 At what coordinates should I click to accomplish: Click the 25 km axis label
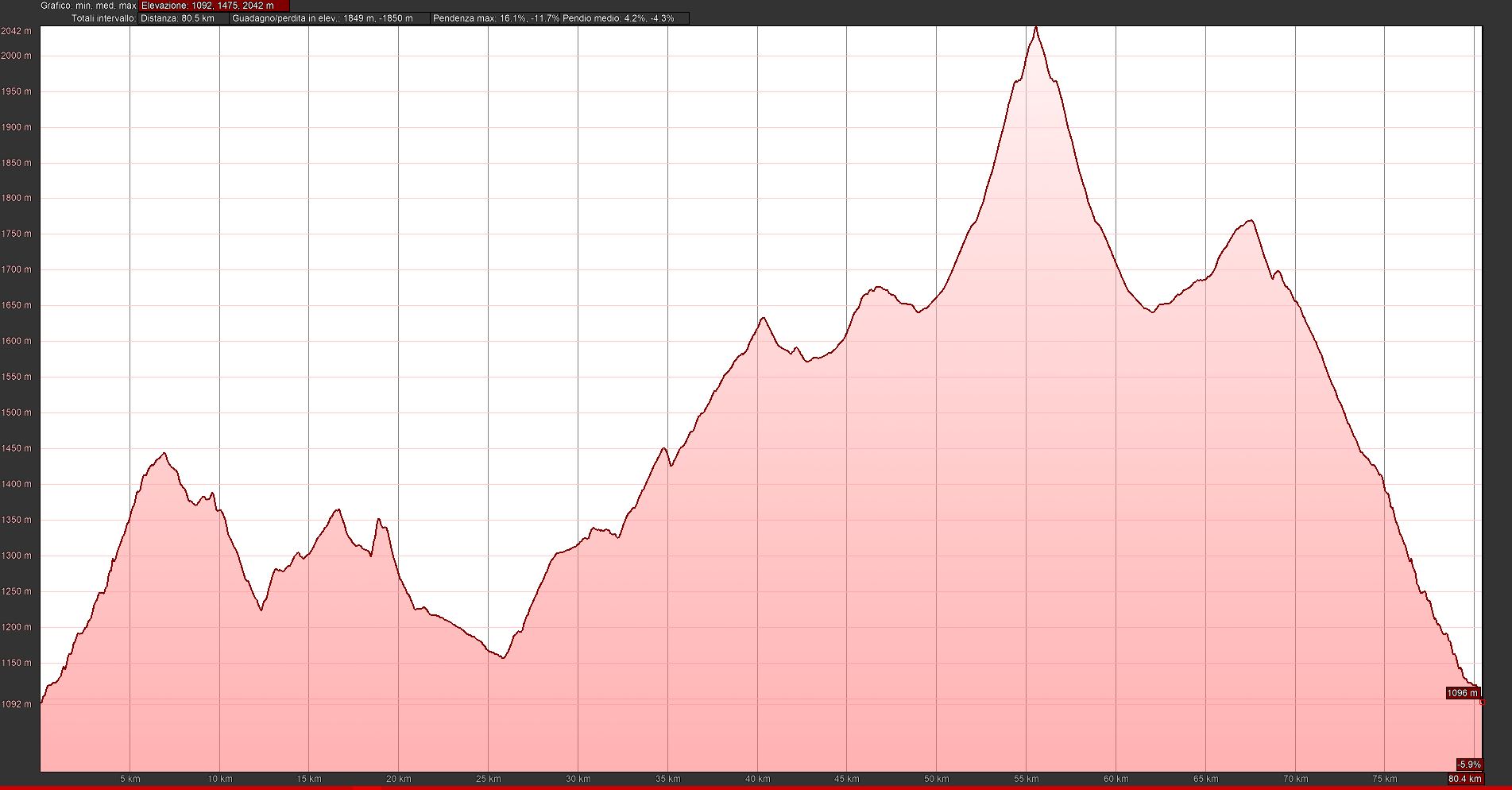488,779
